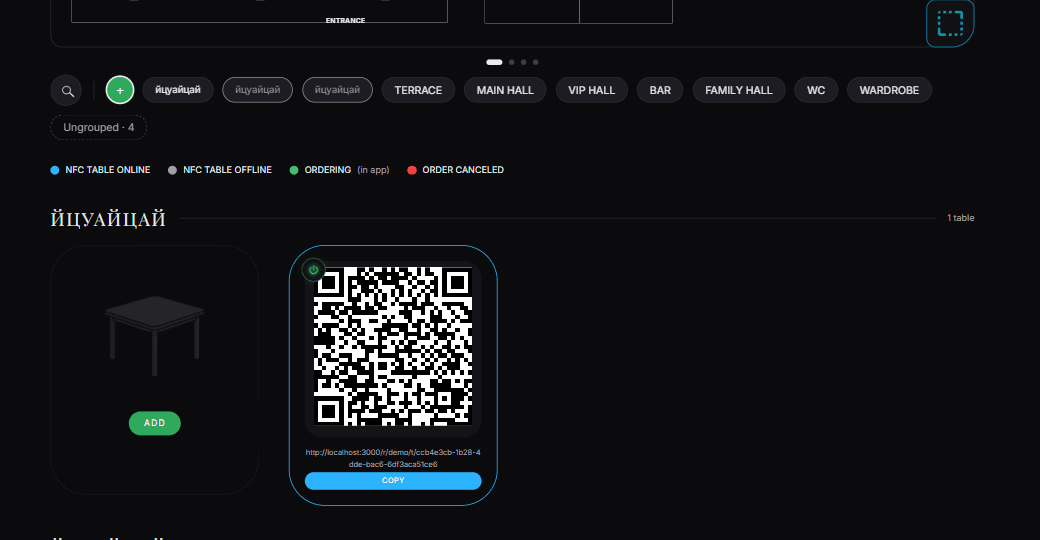Click the localhost table URL text

393,458
